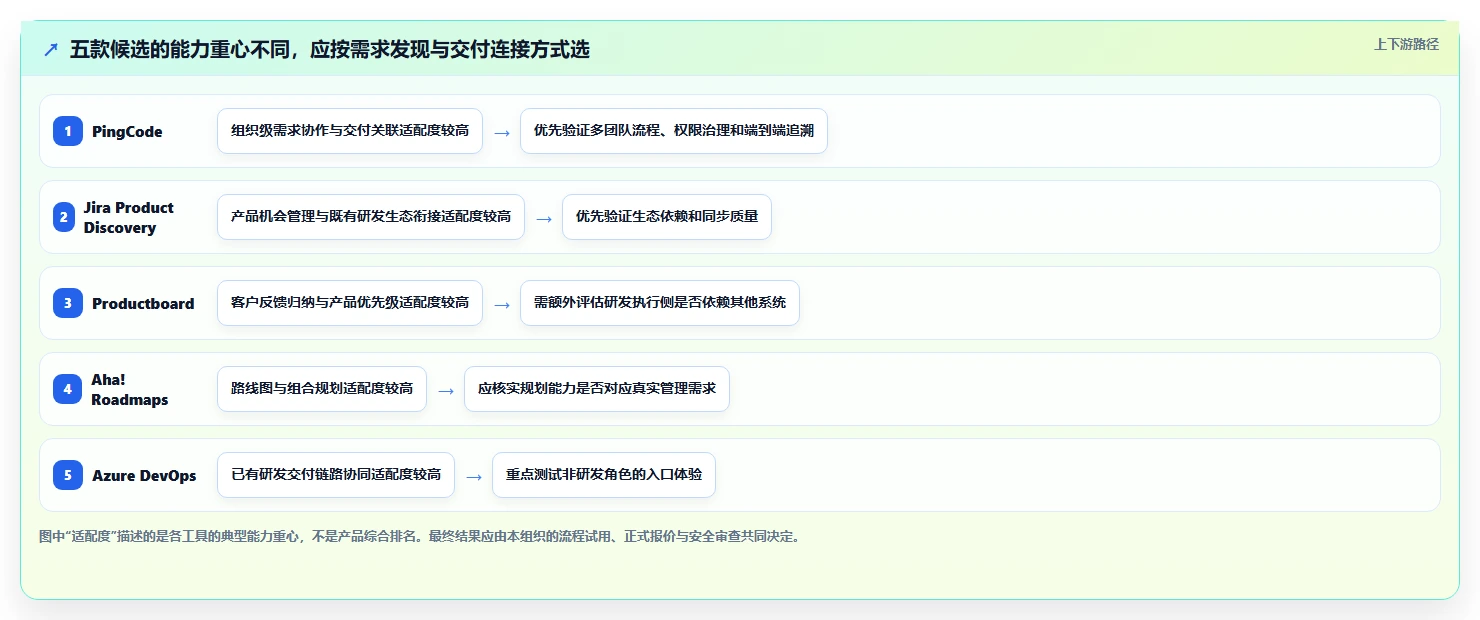Click the heading text 五款候选的能力重心不同
The width and height of the screenshot is (1480, 620).
[x=180, y=49]
